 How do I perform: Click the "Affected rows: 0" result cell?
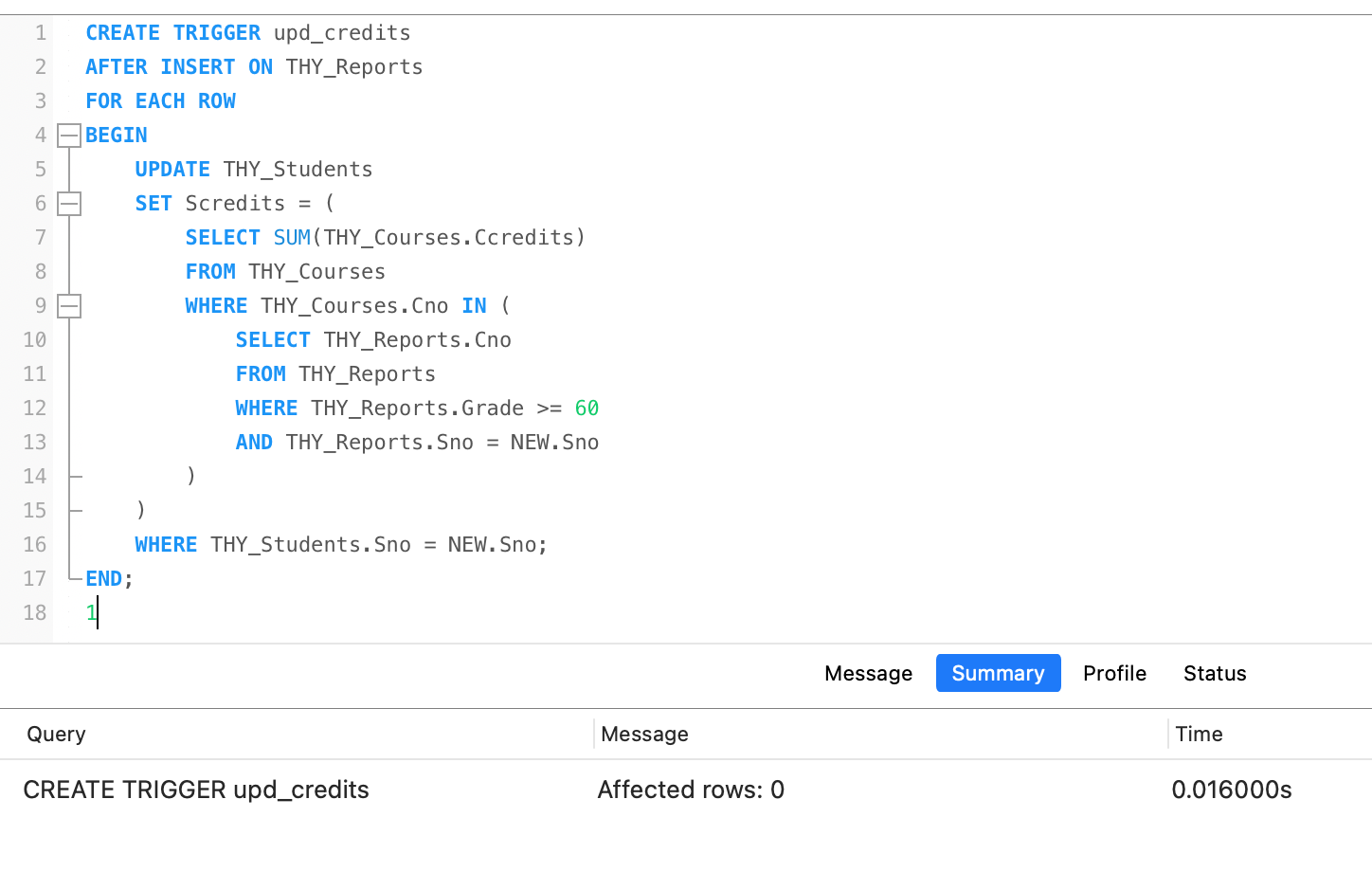[691, 790]
